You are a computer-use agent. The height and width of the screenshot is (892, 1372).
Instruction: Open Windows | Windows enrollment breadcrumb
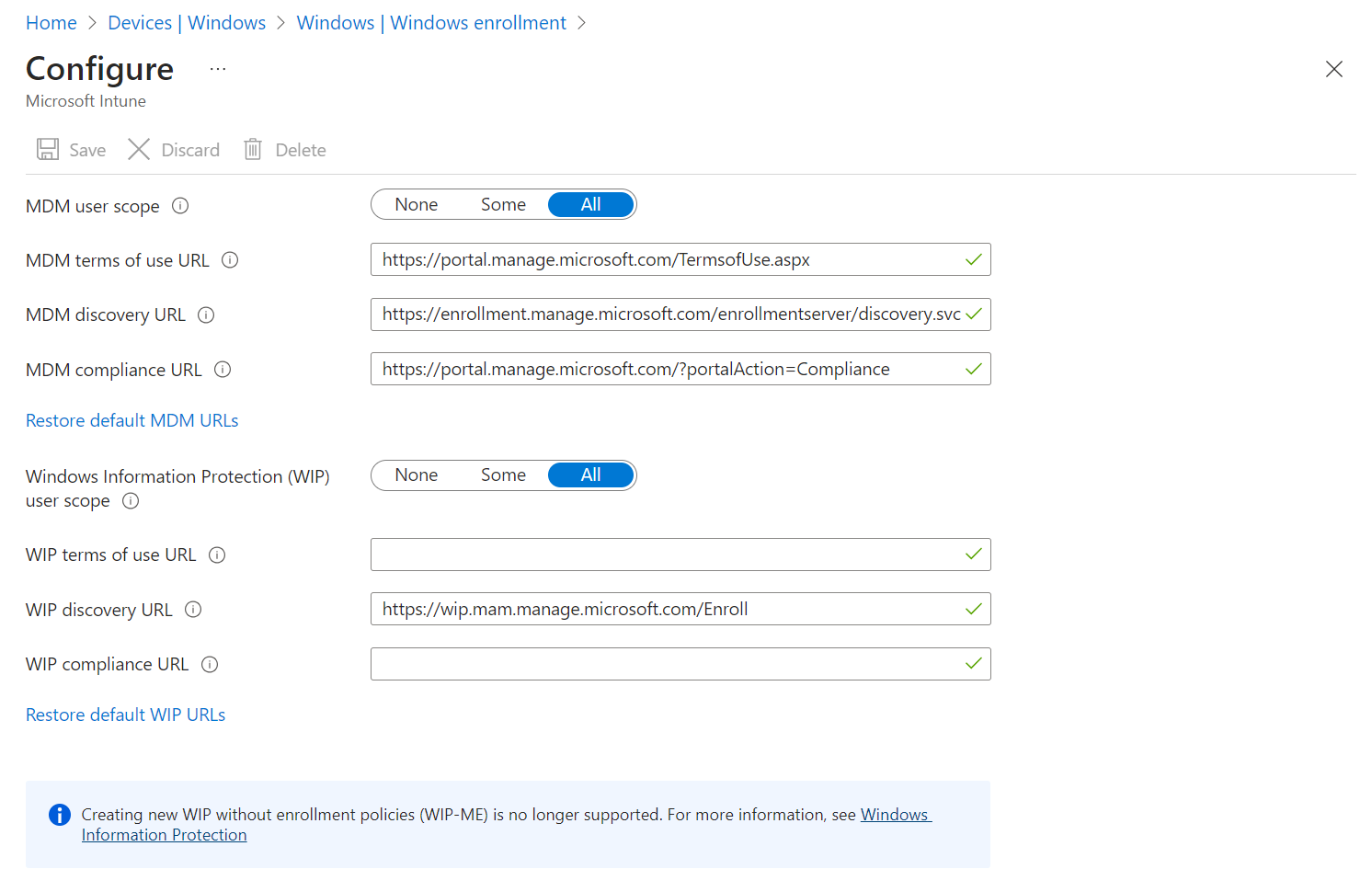(431, 23)
